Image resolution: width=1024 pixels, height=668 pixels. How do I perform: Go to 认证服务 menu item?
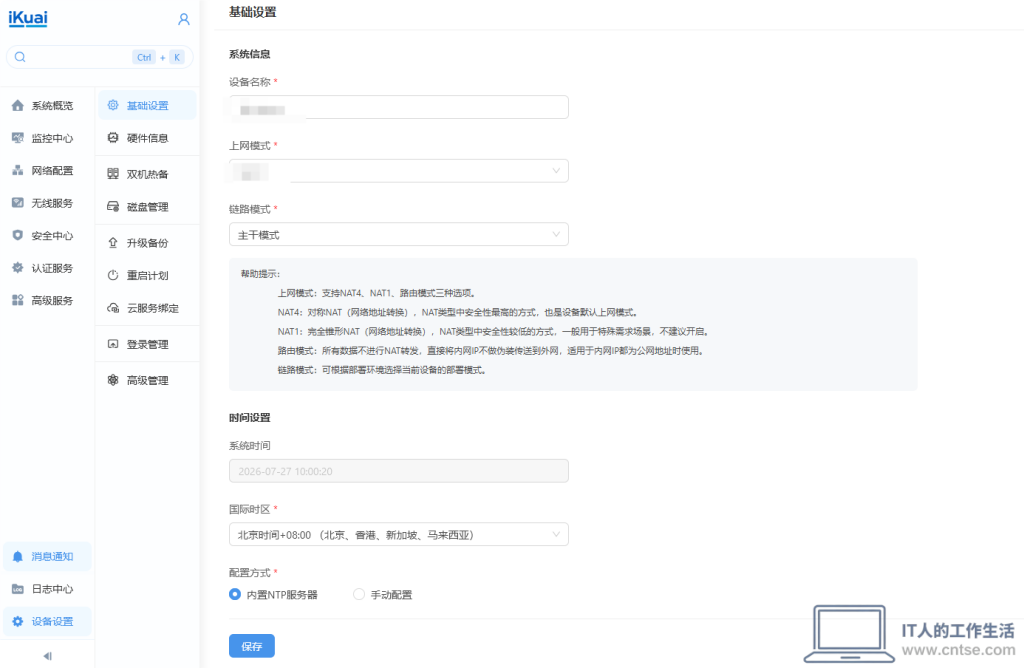pos(47,268)
